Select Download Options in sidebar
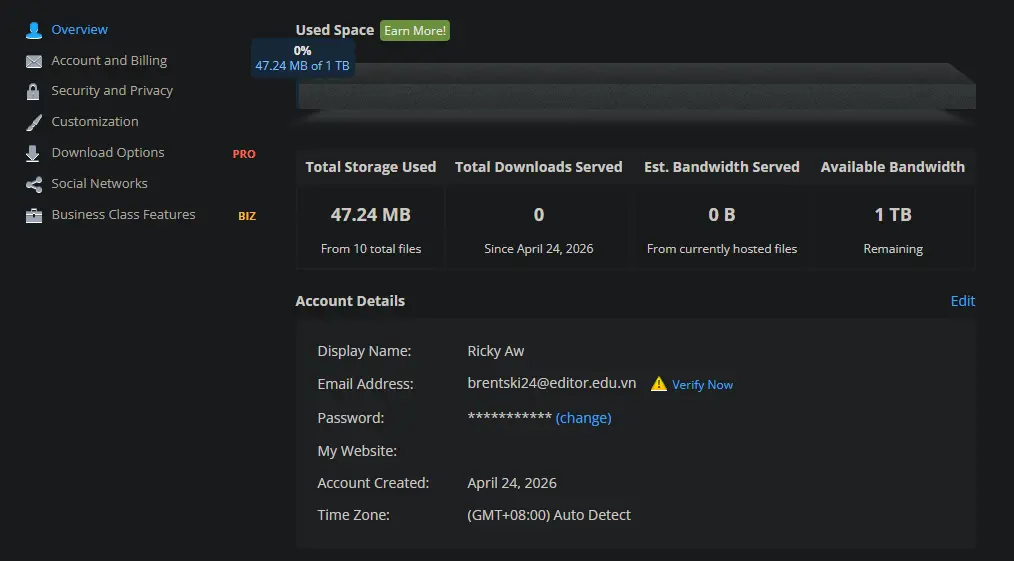1014x561 pixels. pos(108,153)
